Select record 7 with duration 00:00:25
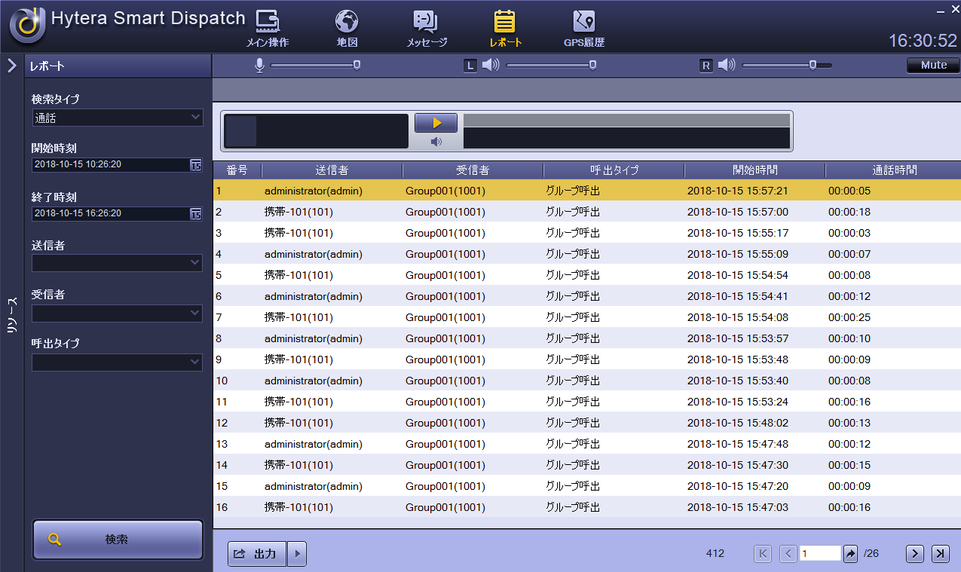Screen dimensions: 961x572 pyautogui.click(x=587, y=317)
